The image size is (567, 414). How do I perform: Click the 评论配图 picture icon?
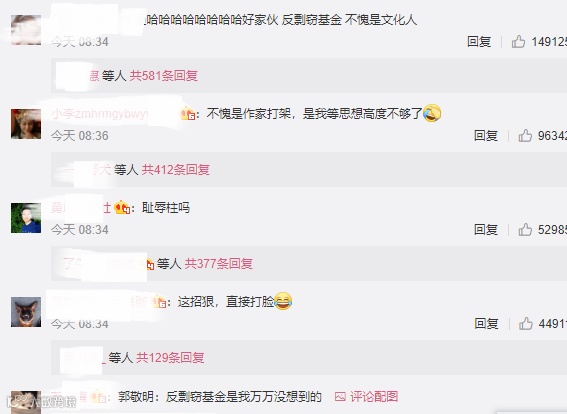(340, 397)
